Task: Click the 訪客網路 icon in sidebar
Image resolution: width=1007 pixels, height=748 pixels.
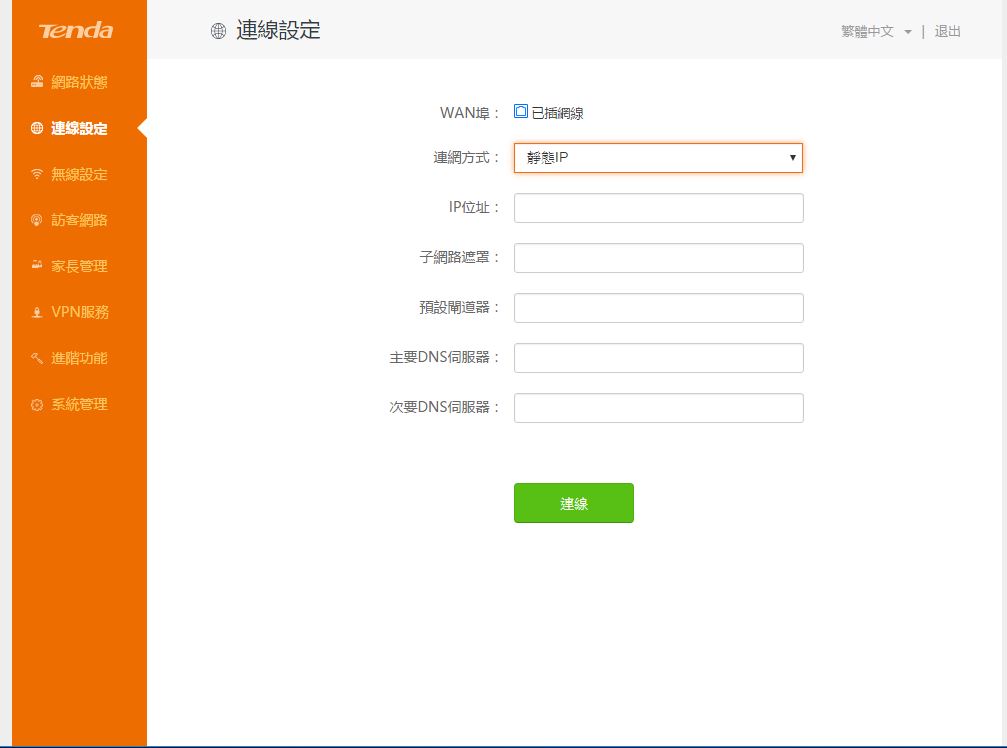Action: (x=37, y=220)
